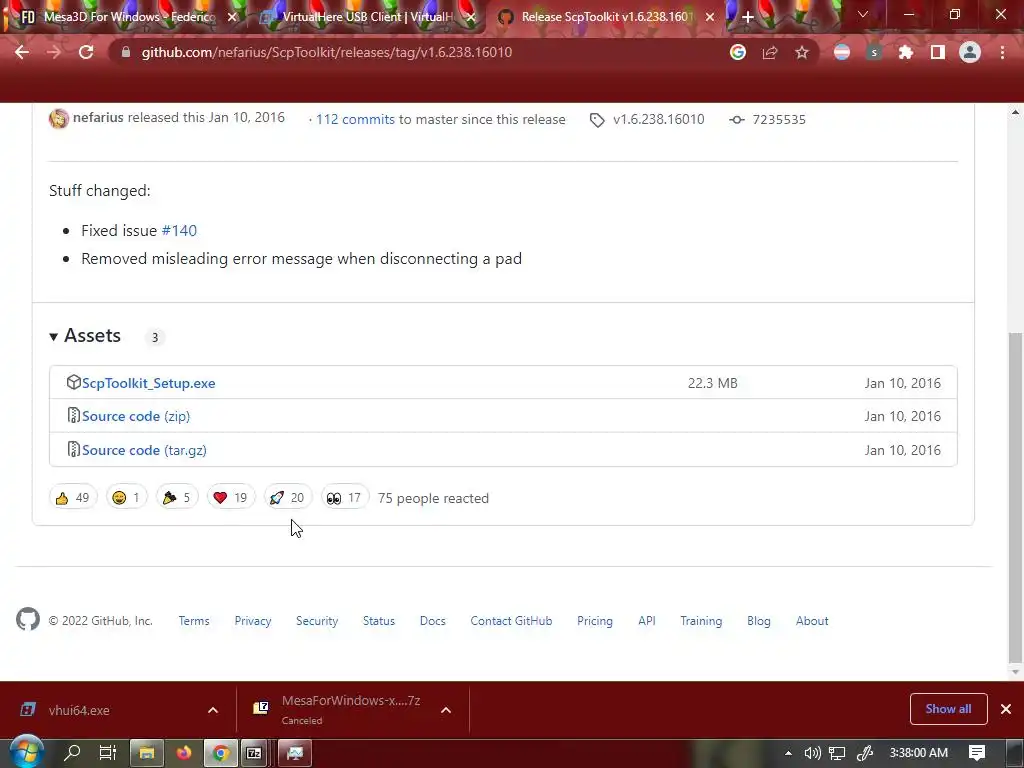The image size is (1024, 768).
Task: Open Blog footer link
Action: [758, 621]
